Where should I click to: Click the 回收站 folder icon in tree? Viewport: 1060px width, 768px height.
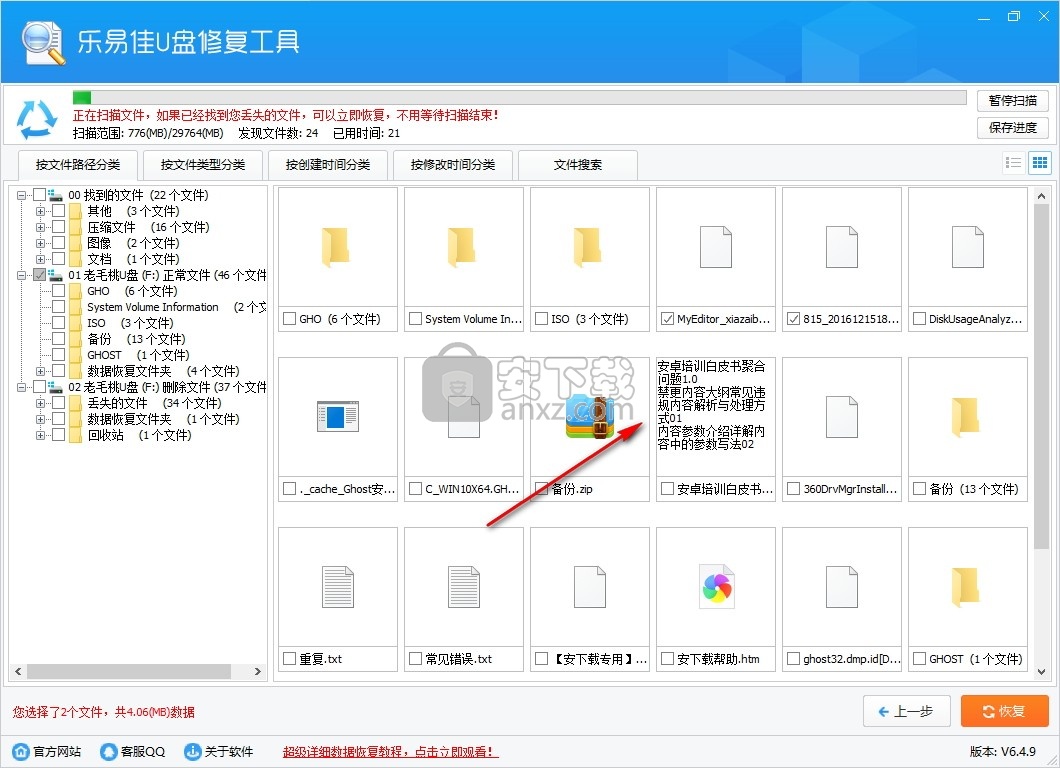point(76,435)
